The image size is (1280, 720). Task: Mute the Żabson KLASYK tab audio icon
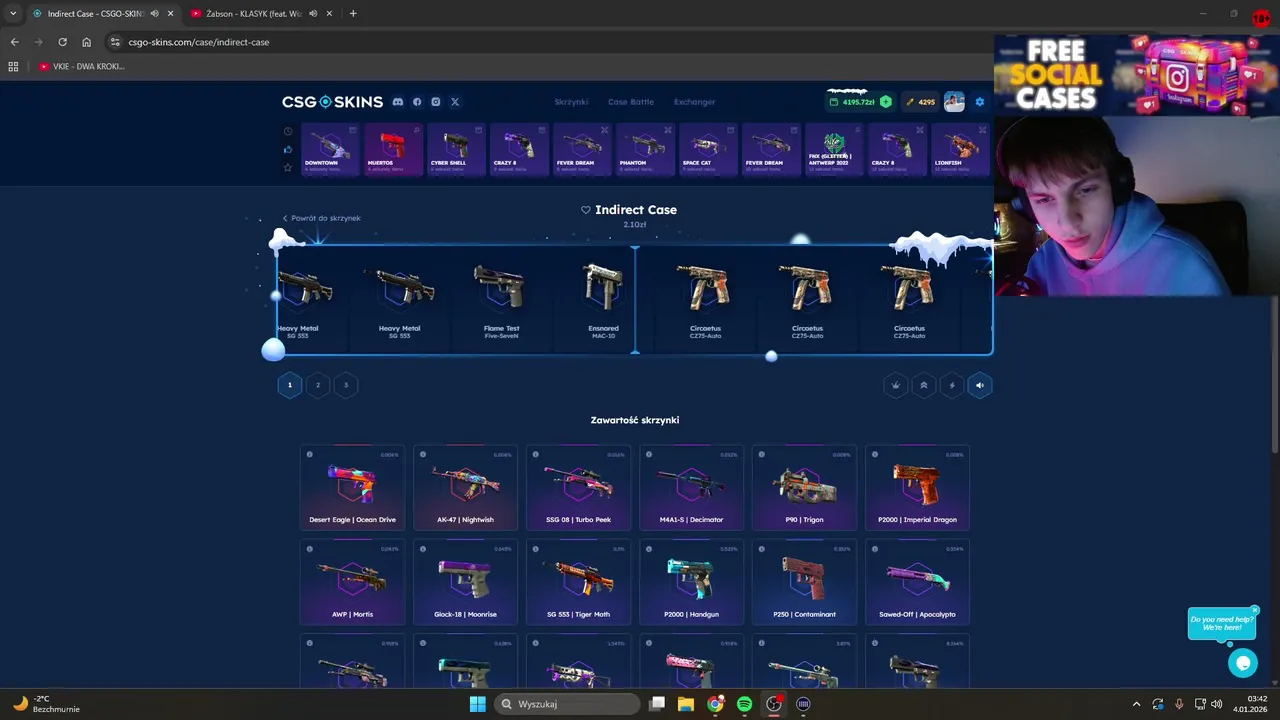tap(313, 14)
